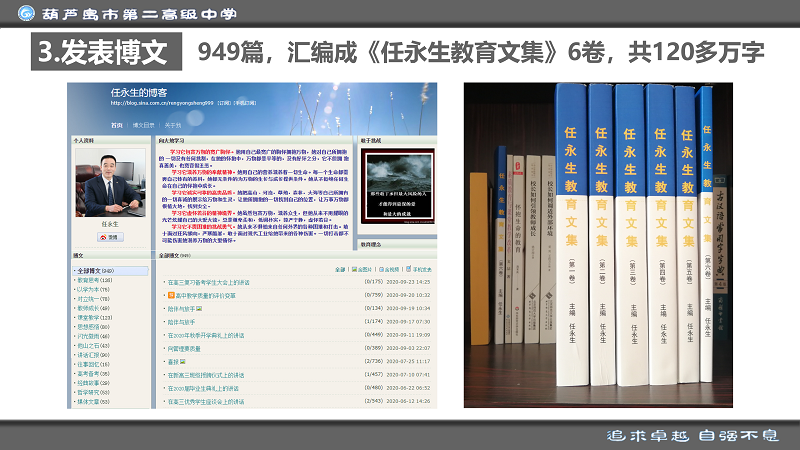Open 陪伴与放手 post dated 2020-09-17
The width and height of the screenshot is (800, 450).
[181, 322]
